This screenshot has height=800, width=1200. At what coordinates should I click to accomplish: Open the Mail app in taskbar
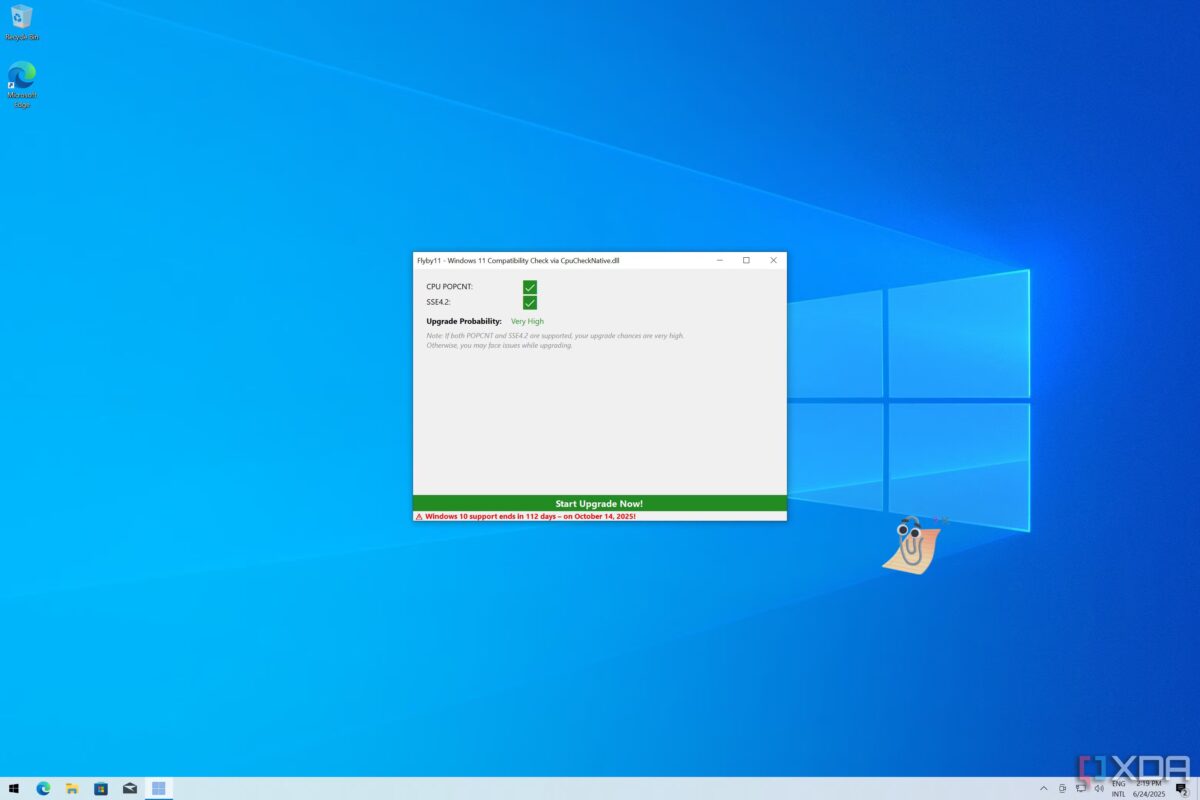[x=130, y=788]
